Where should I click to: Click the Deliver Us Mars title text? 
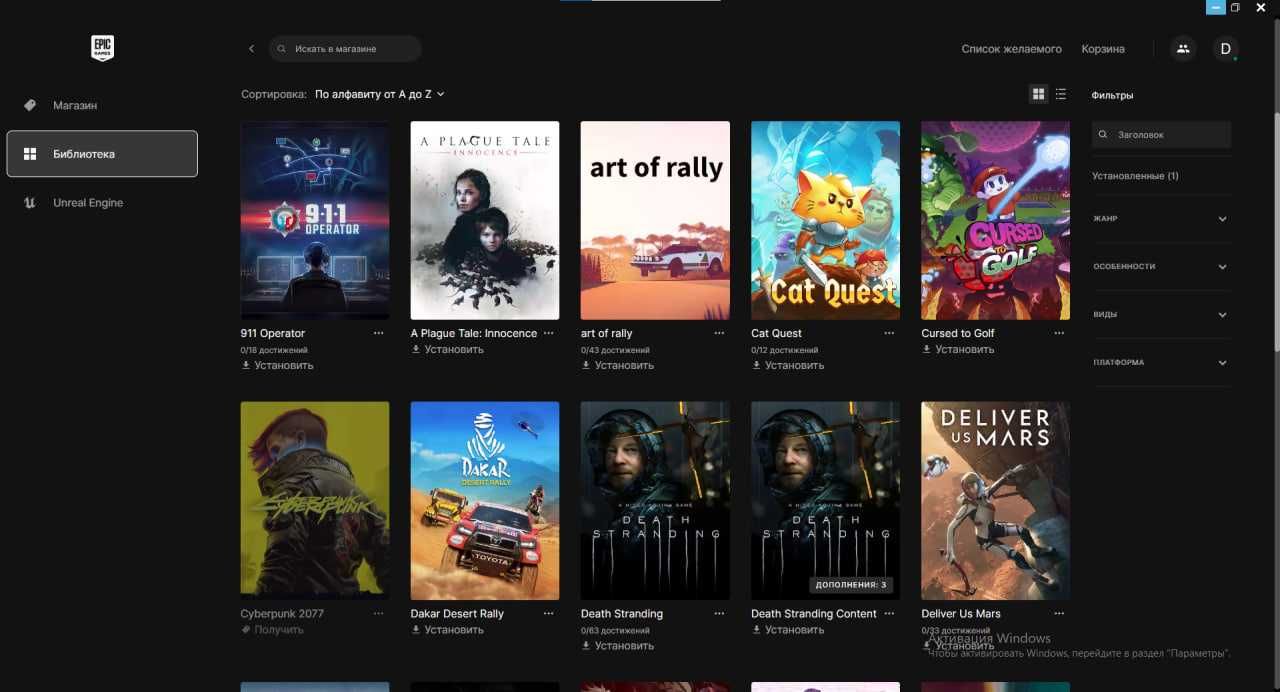click(x=961, y=613)
